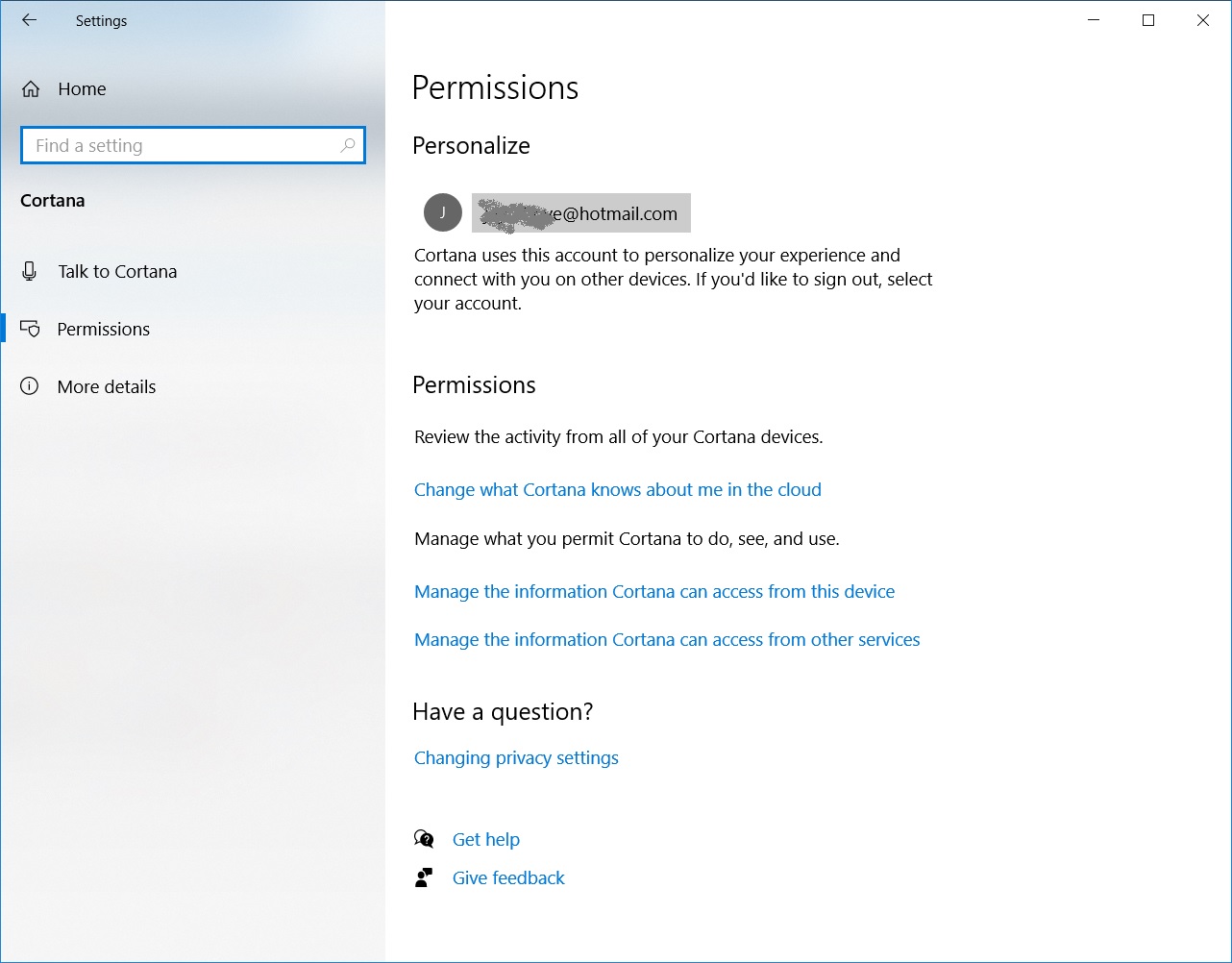Minimize the Settings window

tap(1094, 20)
